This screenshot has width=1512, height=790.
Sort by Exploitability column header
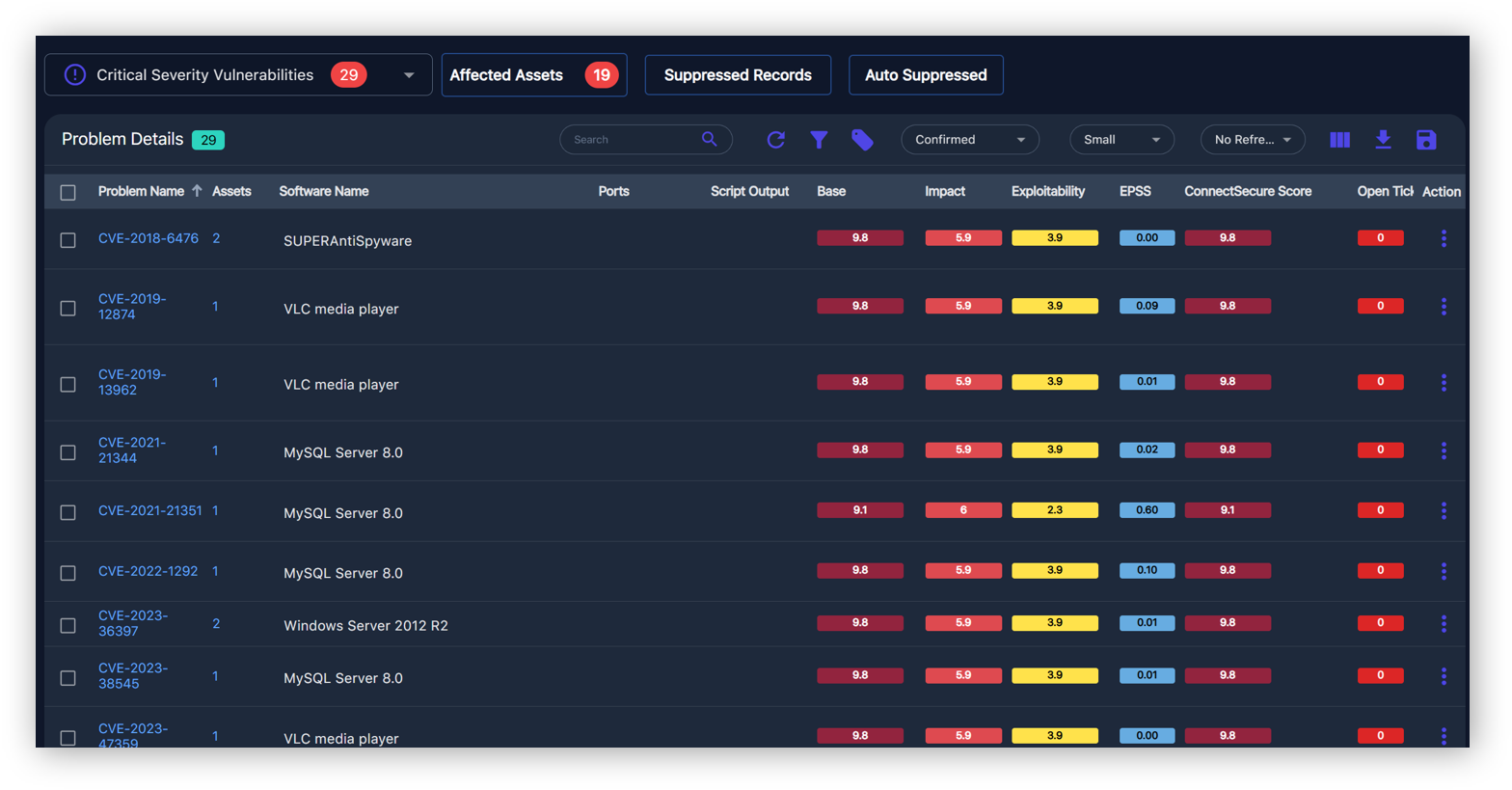click(x=1048, y=191)
